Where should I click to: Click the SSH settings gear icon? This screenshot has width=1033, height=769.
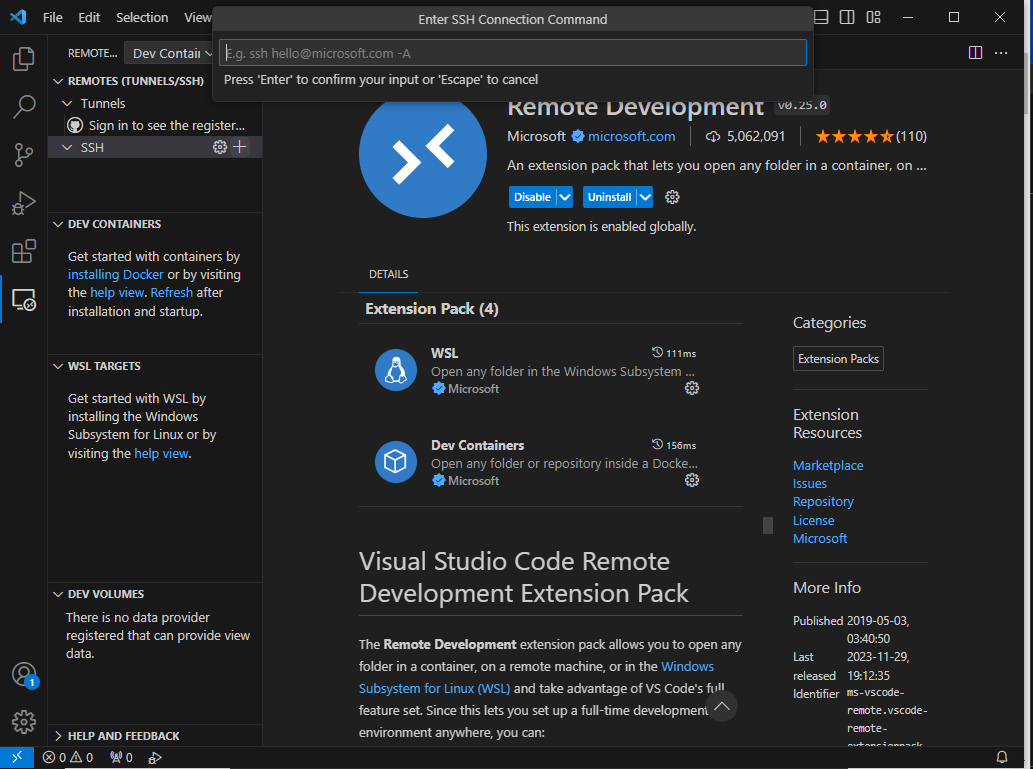click(219, 147)
